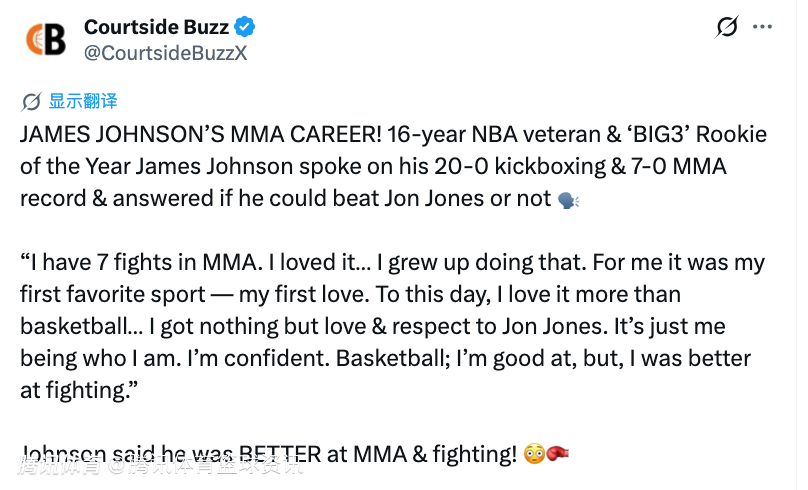Open the Courtside Buzz profile avatar
This screenshot has width=808, height=490.
[x=46, y=39]
